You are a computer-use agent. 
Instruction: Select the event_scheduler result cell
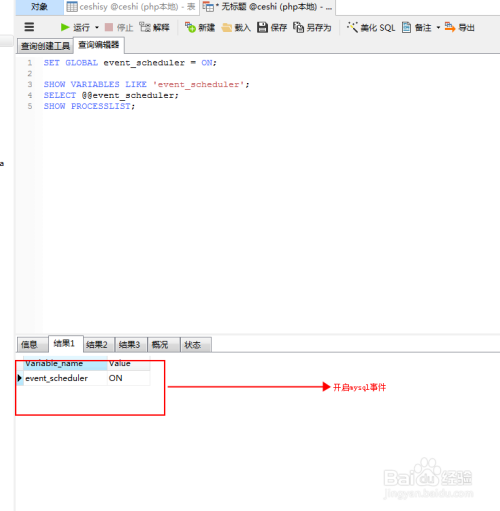point(65,378)
